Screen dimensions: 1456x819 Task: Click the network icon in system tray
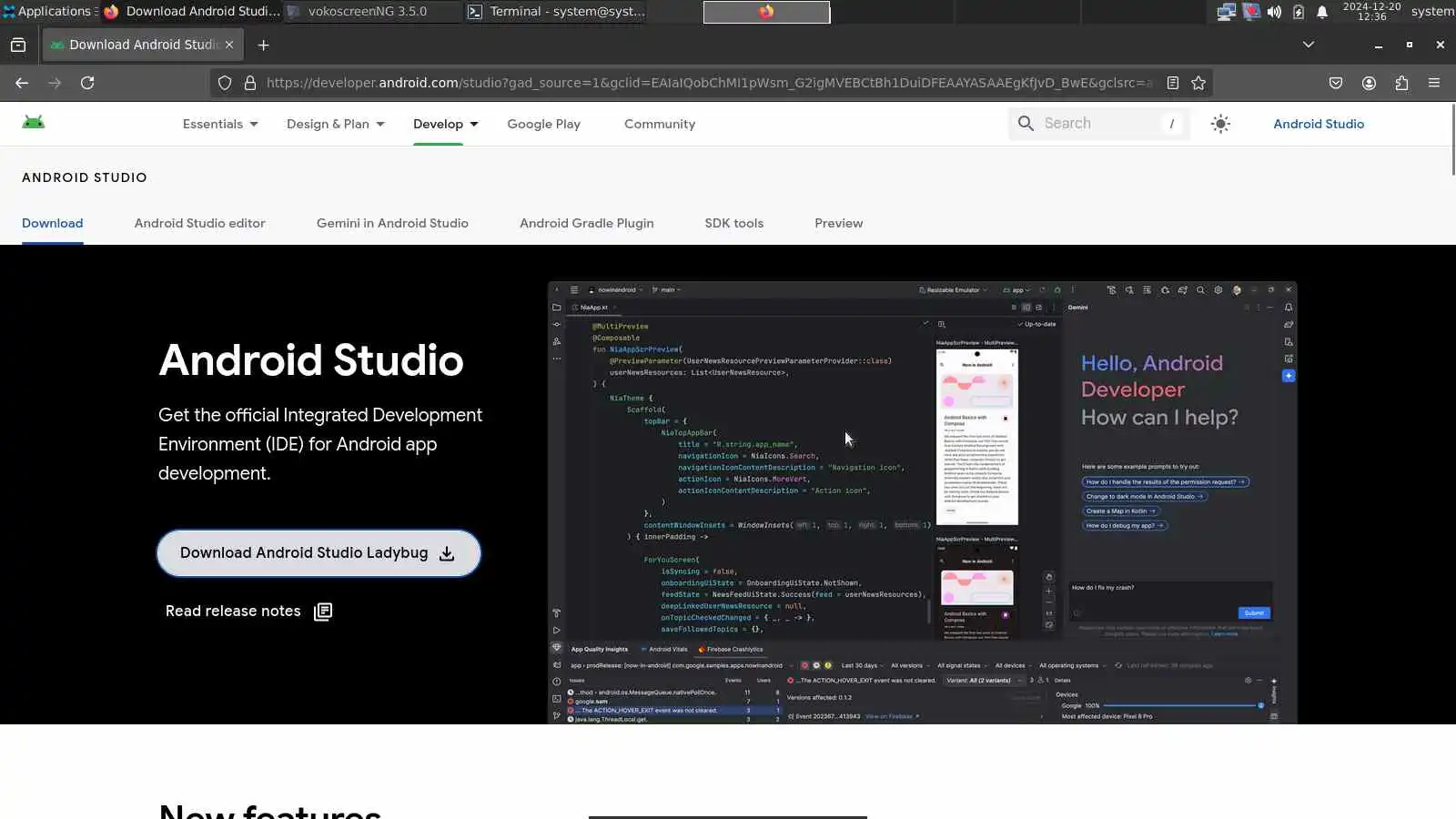[x=1227, y=12]
